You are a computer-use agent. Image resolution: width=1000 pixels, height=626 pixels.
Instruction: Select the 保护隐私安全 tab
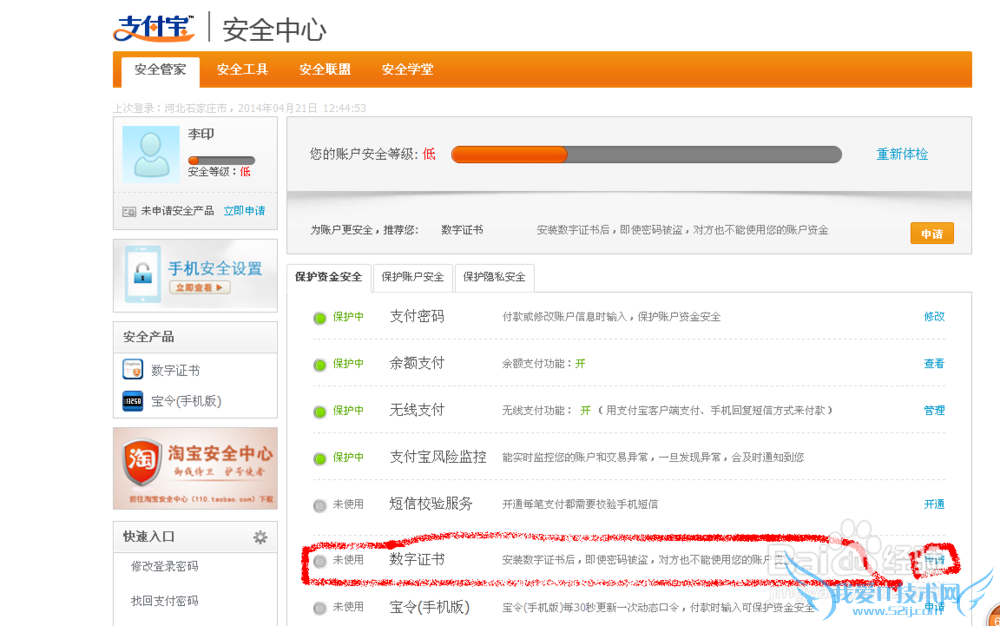494,277
